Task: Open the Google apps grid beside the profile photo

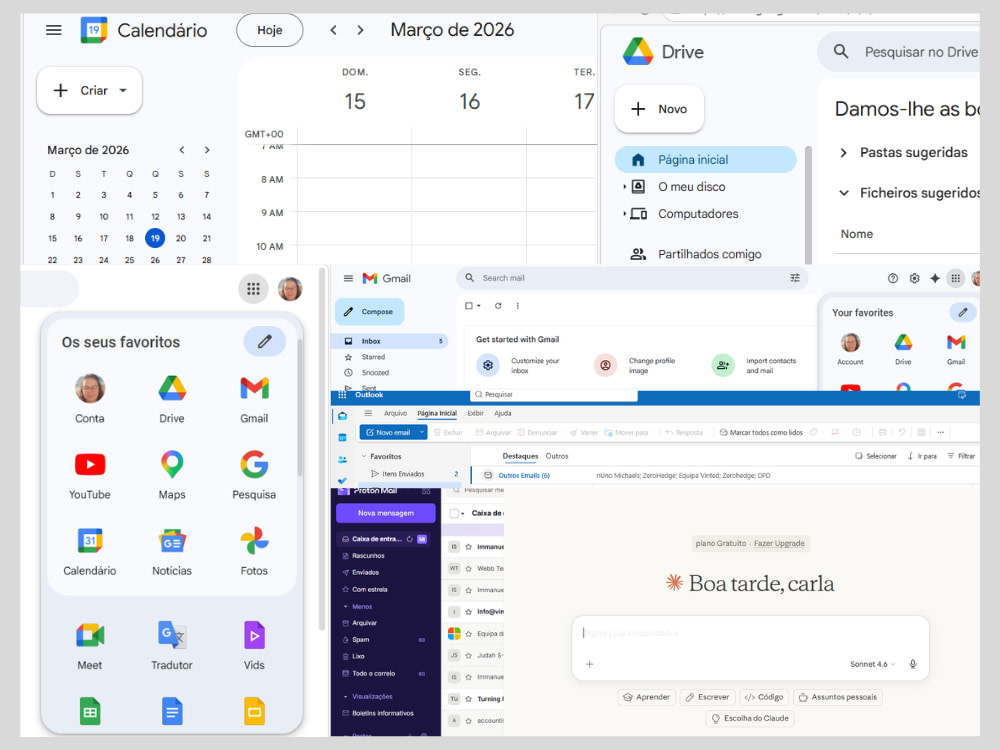Action: pos(253,289)
